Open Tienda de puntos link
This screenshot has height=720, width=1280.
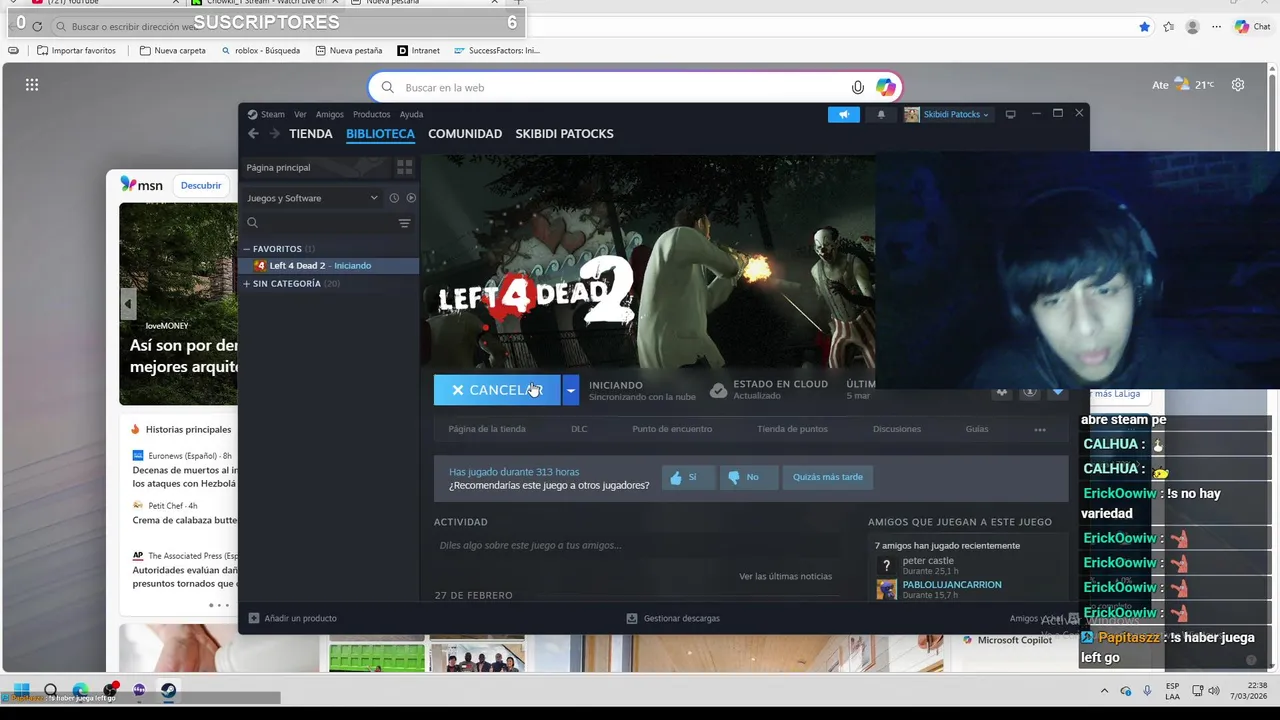pos(792,429)
